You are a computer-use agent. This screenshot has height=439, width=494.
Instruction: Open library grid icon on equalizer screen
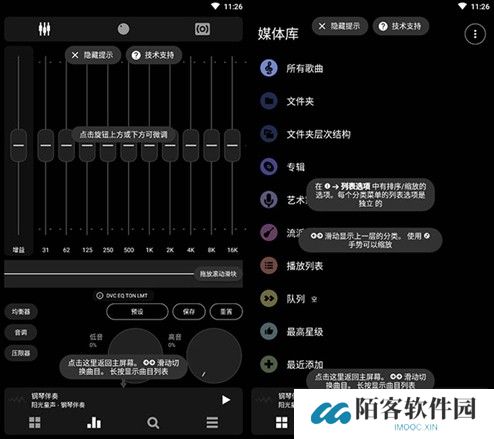click(35, 422)
